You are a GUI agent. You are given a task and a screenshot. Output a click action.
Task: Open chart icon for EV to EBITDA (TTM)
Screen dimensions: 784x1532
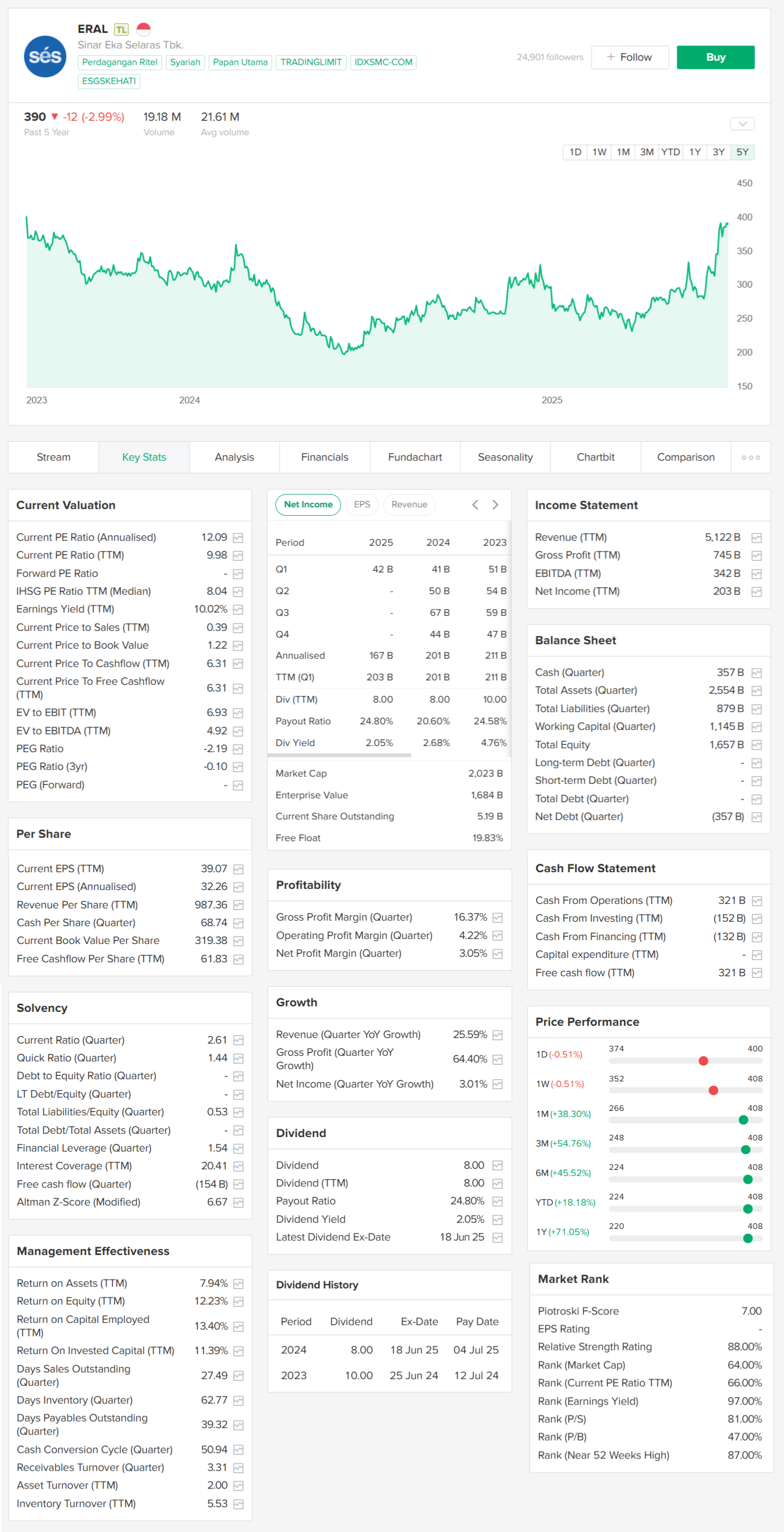[238, 732]
